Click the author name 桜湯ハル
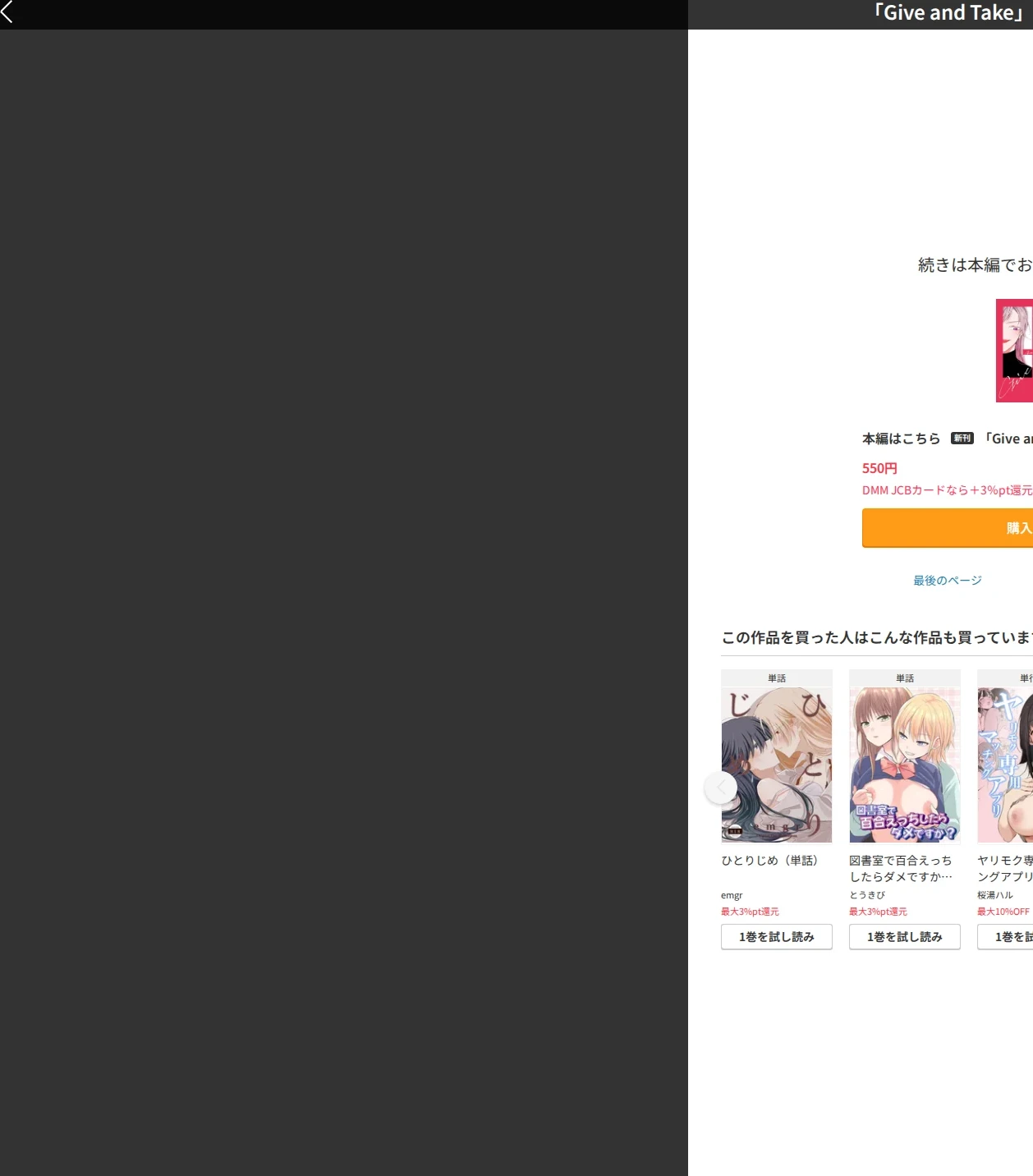The height and width of the screenshot is (1176, 1033). [995, 896]
